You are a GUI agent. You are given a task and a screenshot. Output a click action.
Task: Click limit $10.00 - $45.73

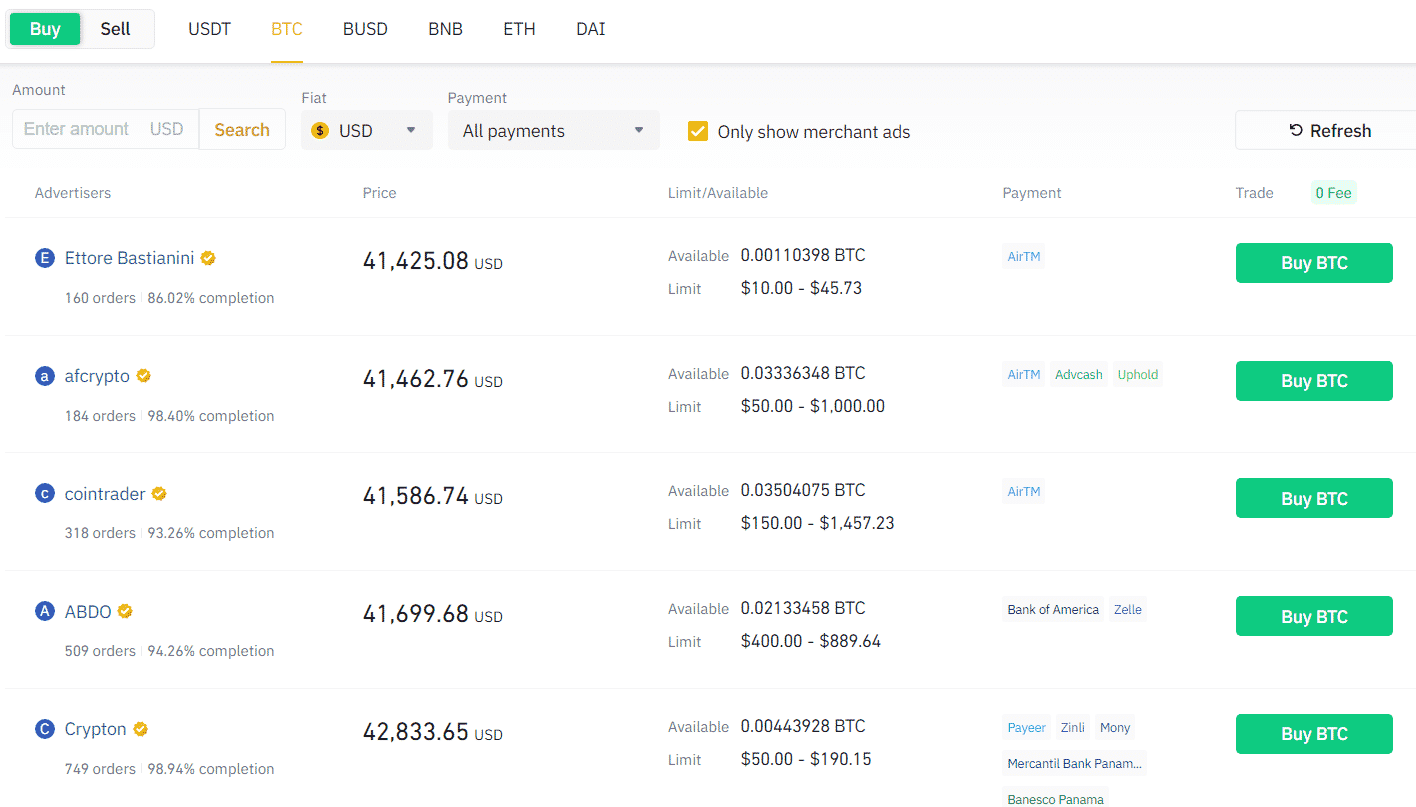801,289
